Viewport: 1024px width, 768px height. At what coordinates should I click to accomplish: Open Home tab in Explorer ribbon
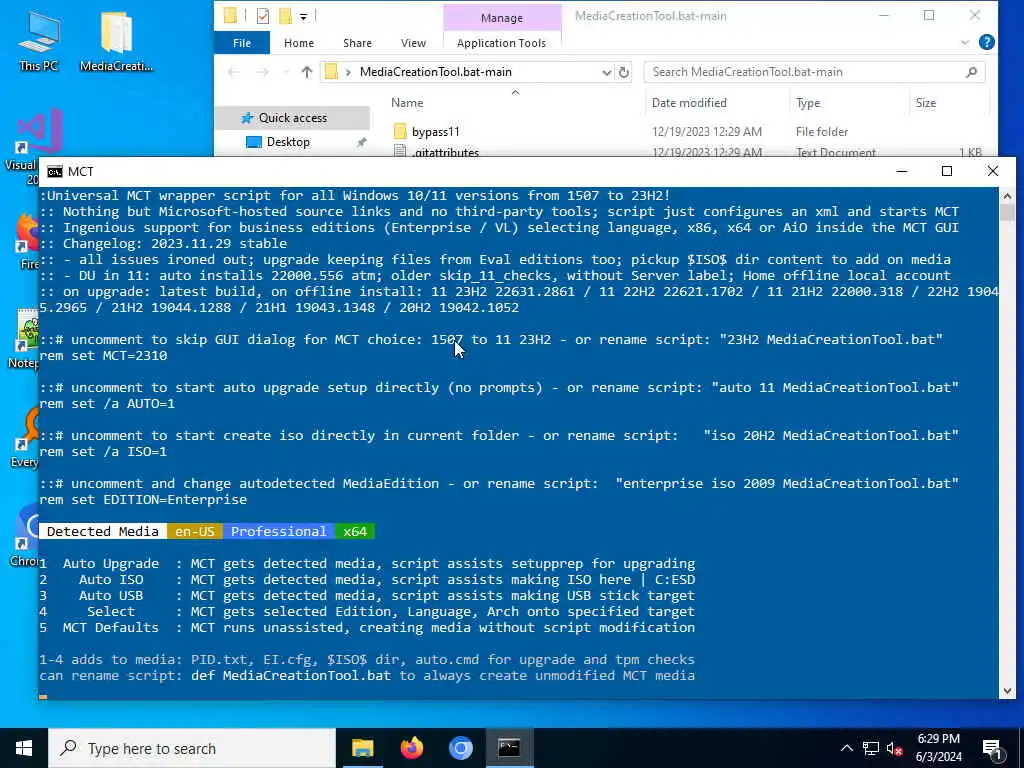point(299,43)
